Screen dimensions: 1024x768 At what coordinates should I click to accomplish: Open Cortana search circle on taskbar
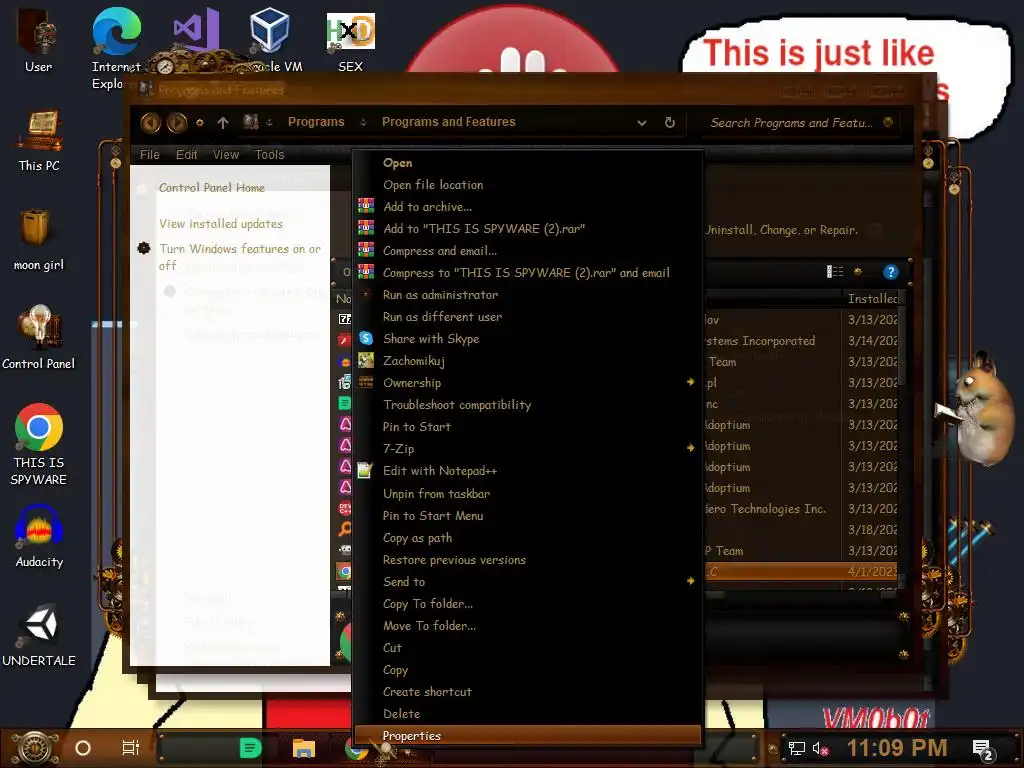point(83,748)
